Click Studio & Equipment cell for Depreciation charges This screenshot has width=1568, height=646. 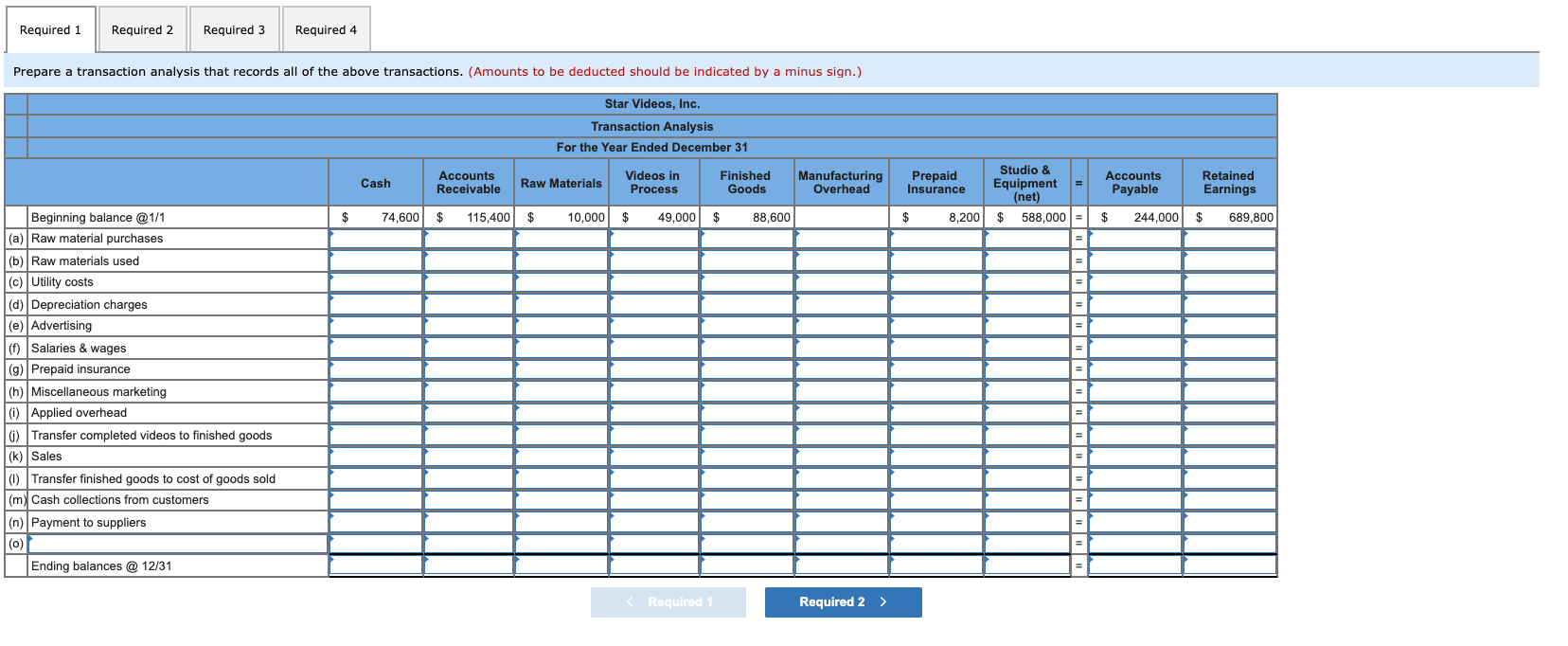1027,304
